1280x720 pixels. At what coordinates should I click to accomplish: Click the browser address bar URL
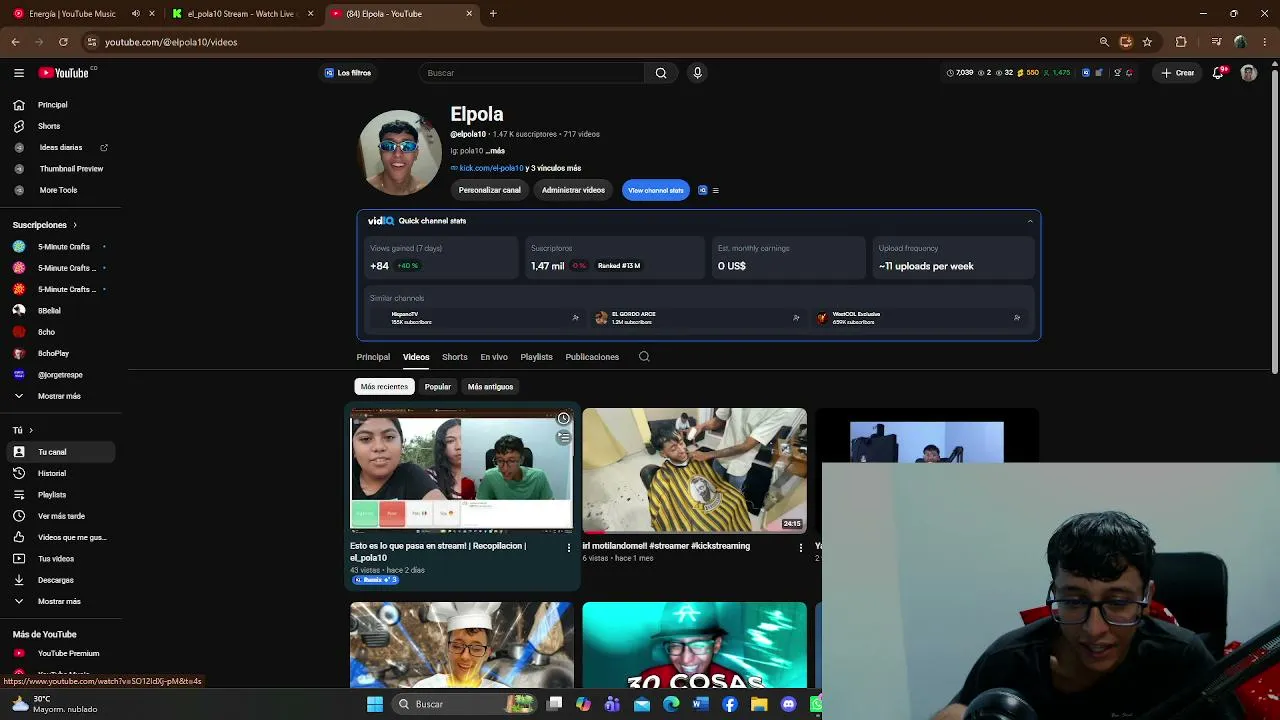(171, 42)
